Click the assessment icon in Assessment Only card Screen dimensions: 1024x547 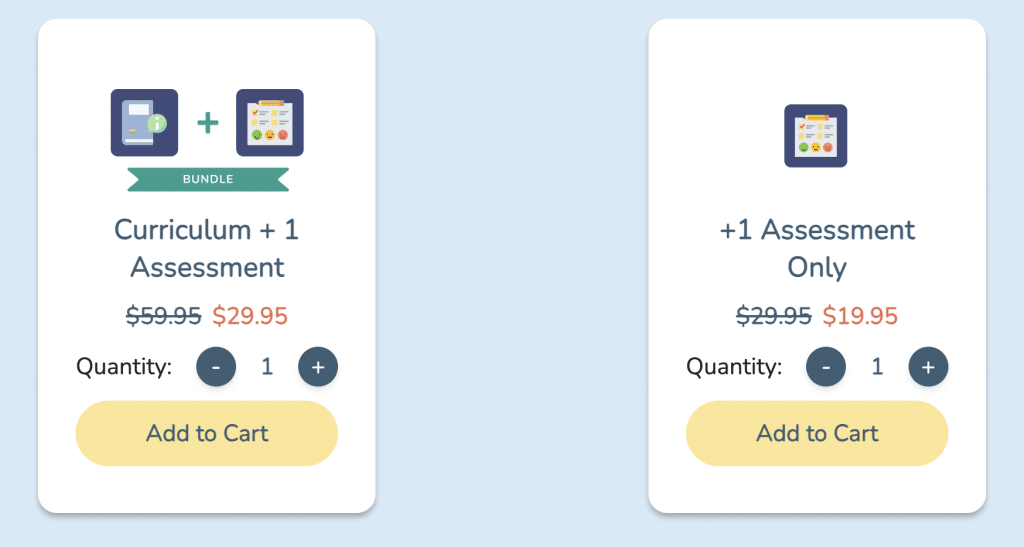coord(816,136)
